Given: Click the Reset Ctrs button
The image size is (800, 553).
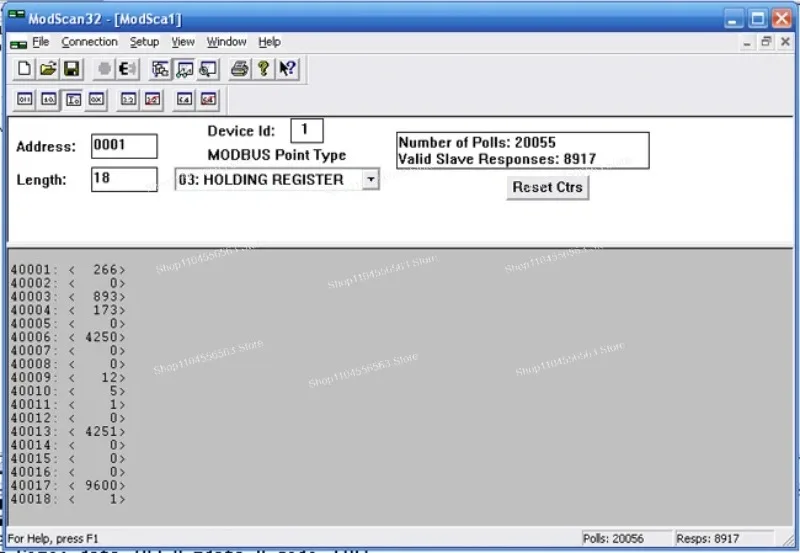Looking at the screenshot, I should 547,187.
